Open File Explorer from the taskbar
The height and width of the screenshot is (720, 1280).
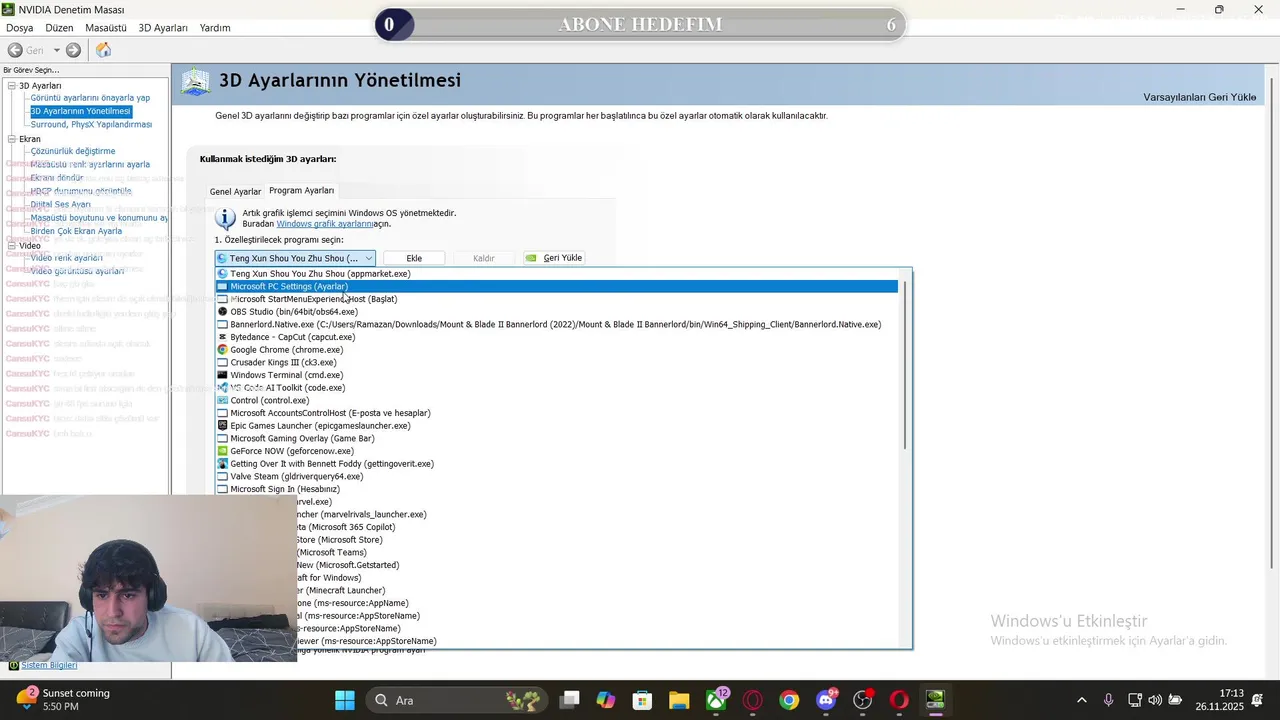(679, 700)
